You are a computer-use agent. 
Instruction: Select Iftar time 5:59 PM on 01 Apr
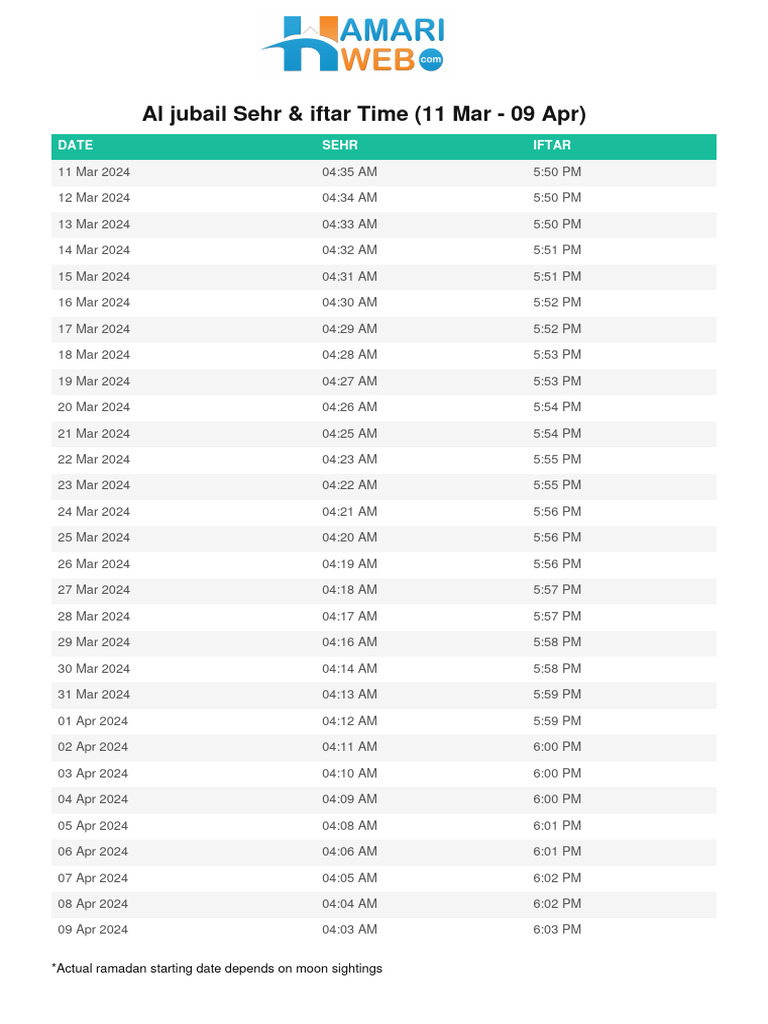[x=557, y=721]
